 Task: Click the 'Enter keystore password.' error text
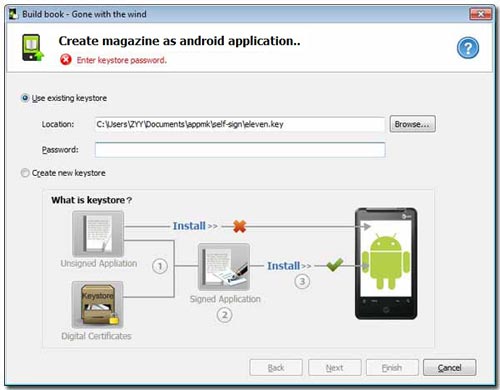click(x=122, y=60)
